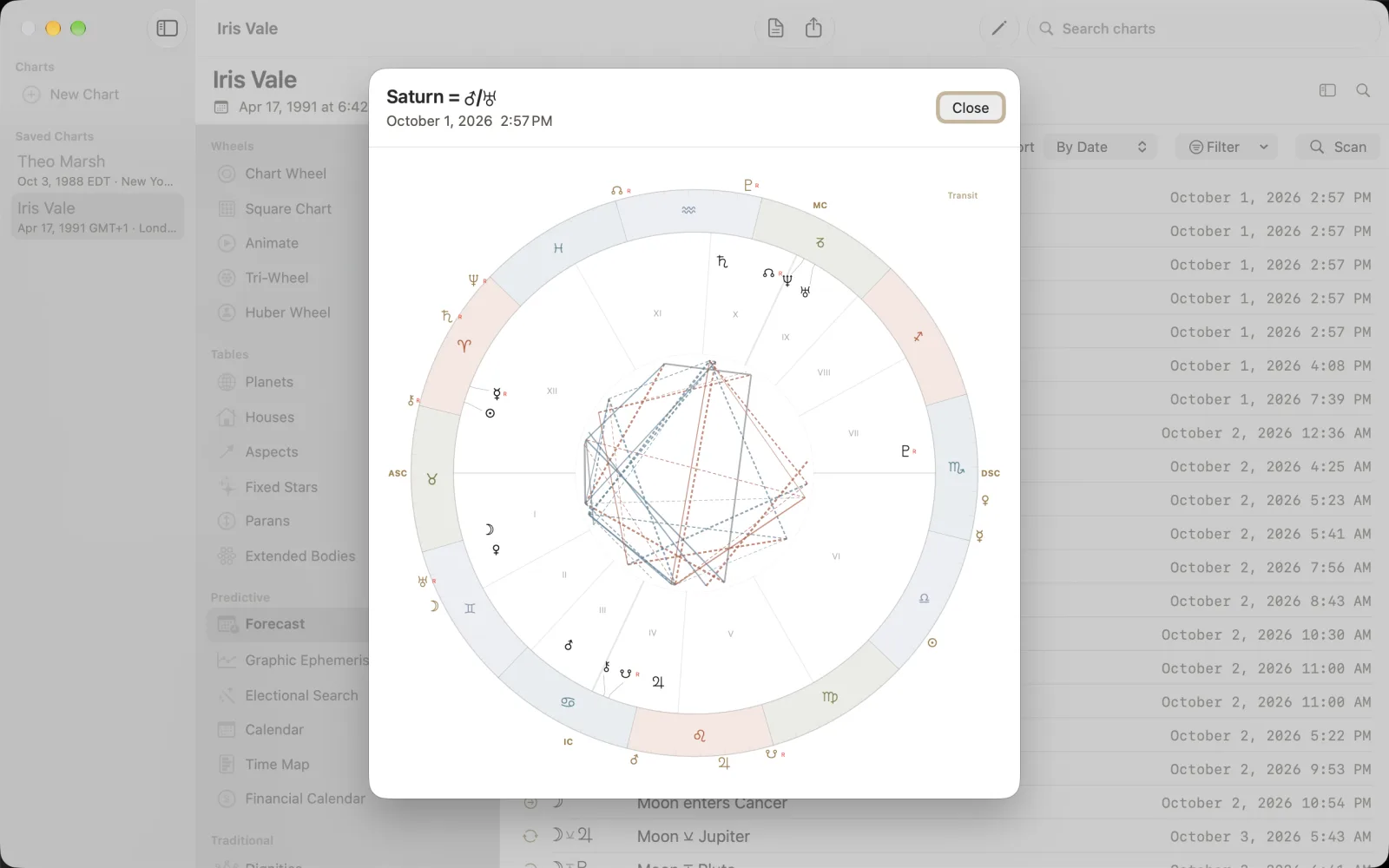Image resolution: width=1389 pixels, height=868 pixels.
Task: Click the Huber Wheel icon
Action: pyautogui.click(x=227, y=313)
